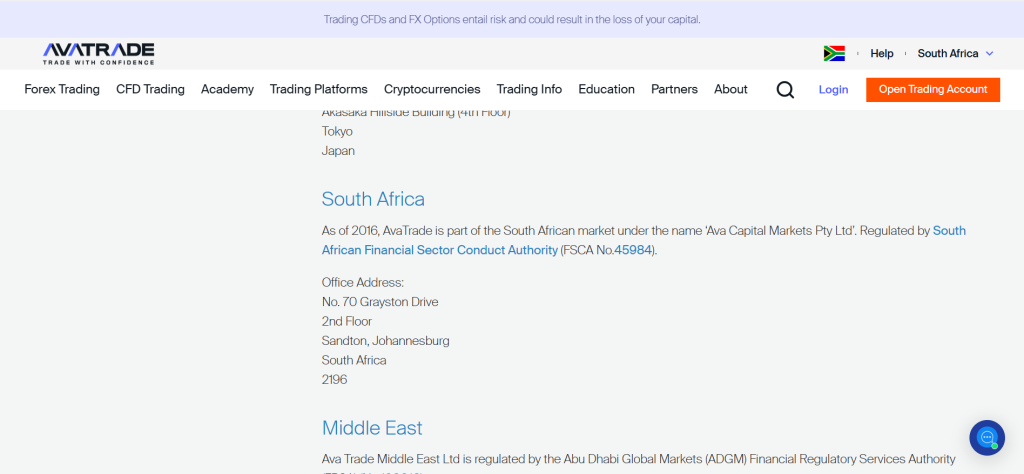1024x474 pixels.
Task: Click the AvaTrade logo
Action: [98, 53]
